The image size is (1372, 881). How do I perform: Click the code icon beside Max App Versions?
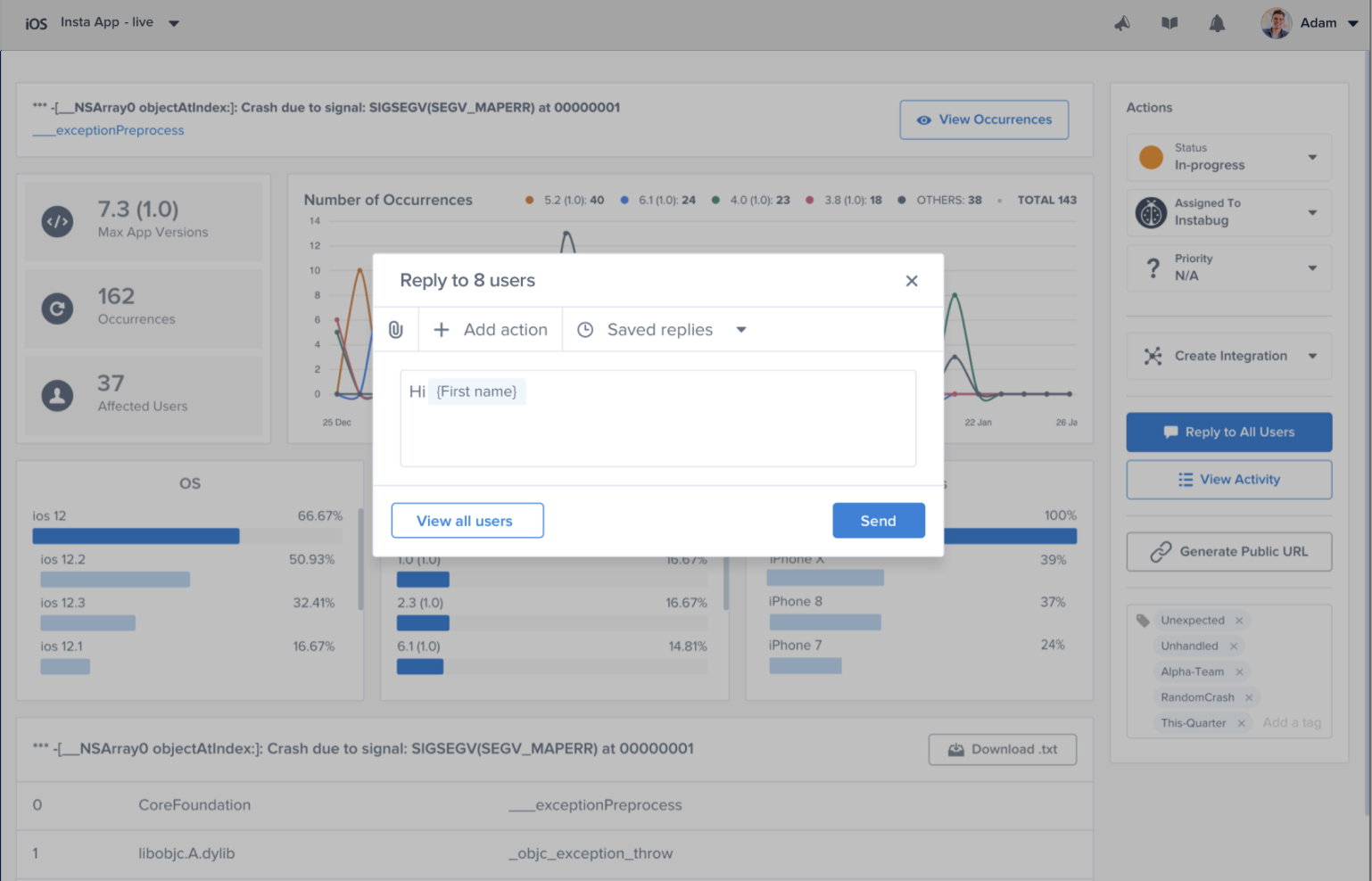(57, 222)
